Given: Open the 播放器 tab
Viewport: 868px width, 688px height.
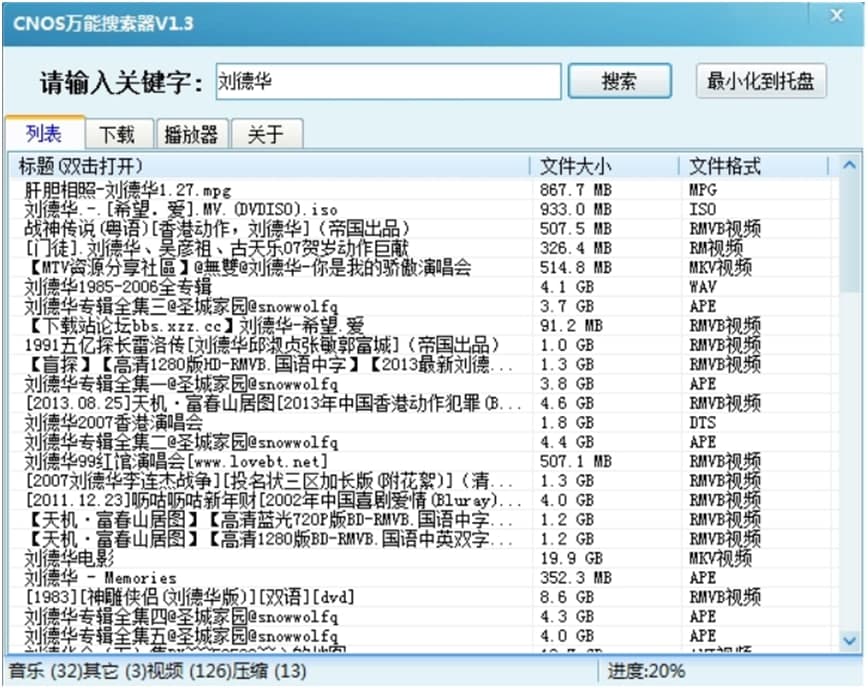Looking at the screenshot, I should pos(192,134).
